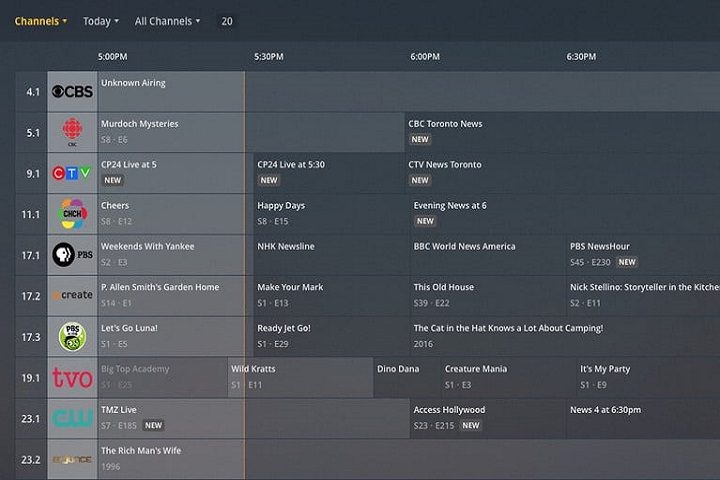Open the CHCH channel logo

(x=72, y=214)
